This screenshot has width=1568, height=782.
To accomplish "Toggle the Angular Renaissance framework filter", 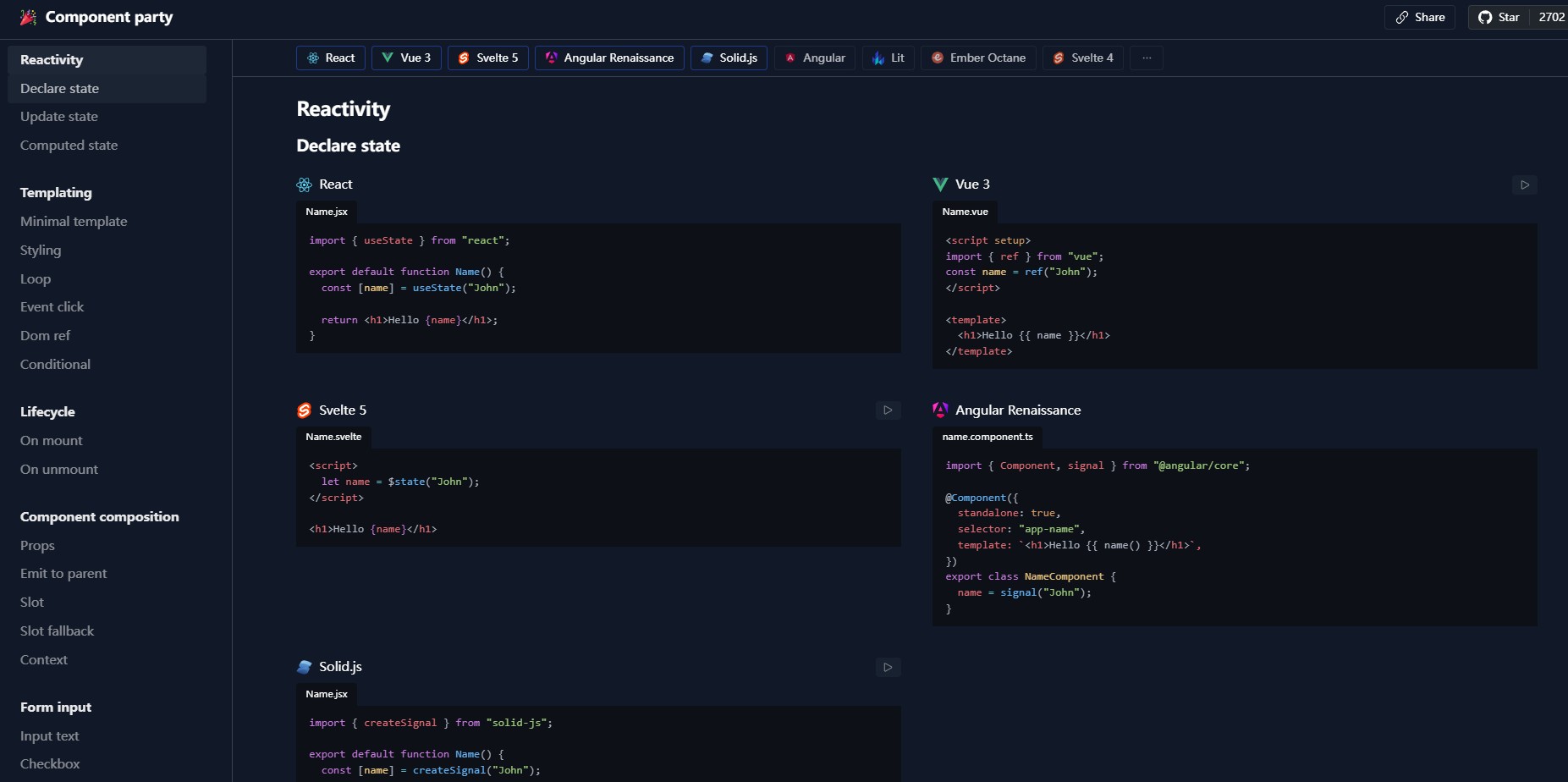I will point(609,58).
